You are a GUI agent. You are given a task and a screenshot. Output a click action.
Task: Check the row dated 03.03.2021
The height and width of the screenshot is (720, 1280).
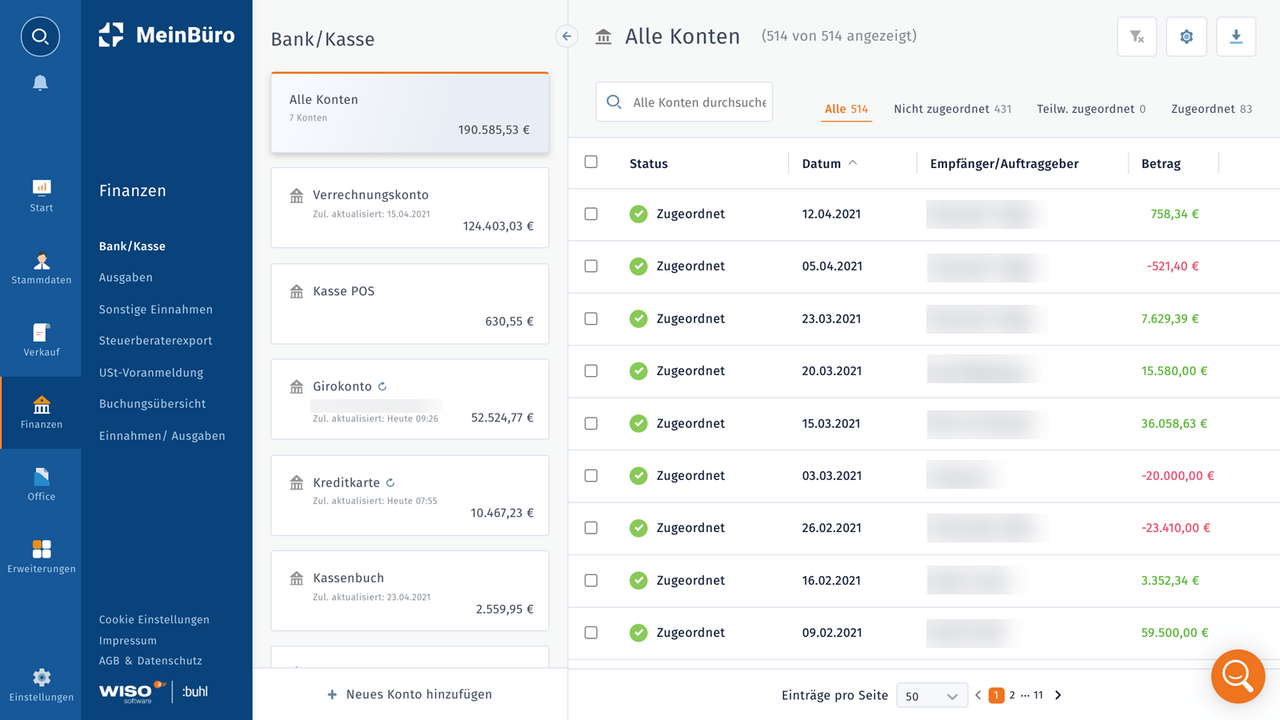point(591,475)
